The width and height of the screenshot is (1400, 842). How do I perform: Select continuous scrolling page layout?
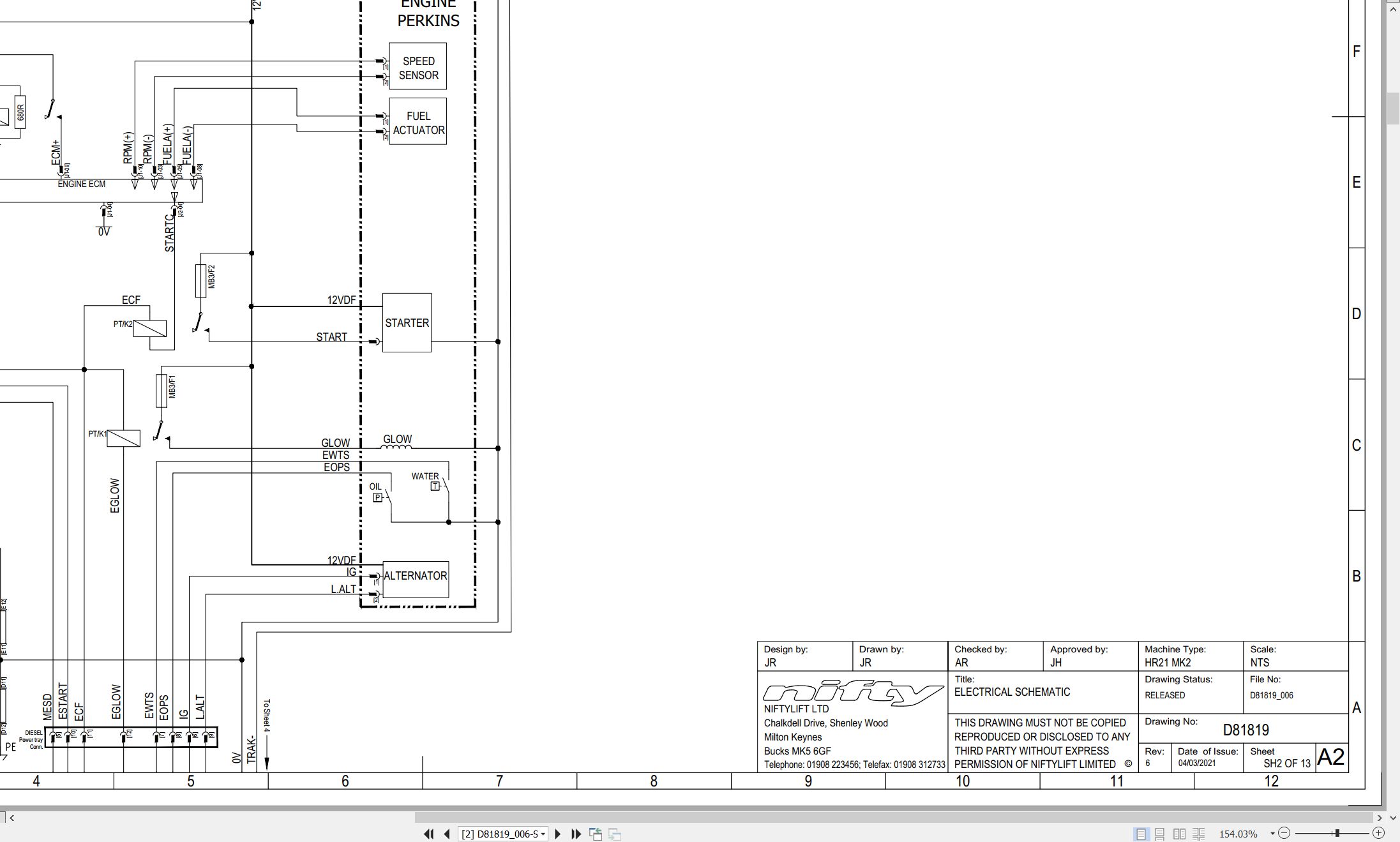point(1160,834)
